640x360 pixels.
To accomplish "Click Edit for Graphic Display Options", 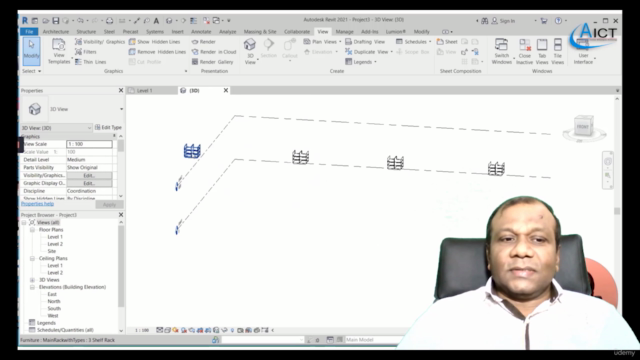I will click(89, 183).
